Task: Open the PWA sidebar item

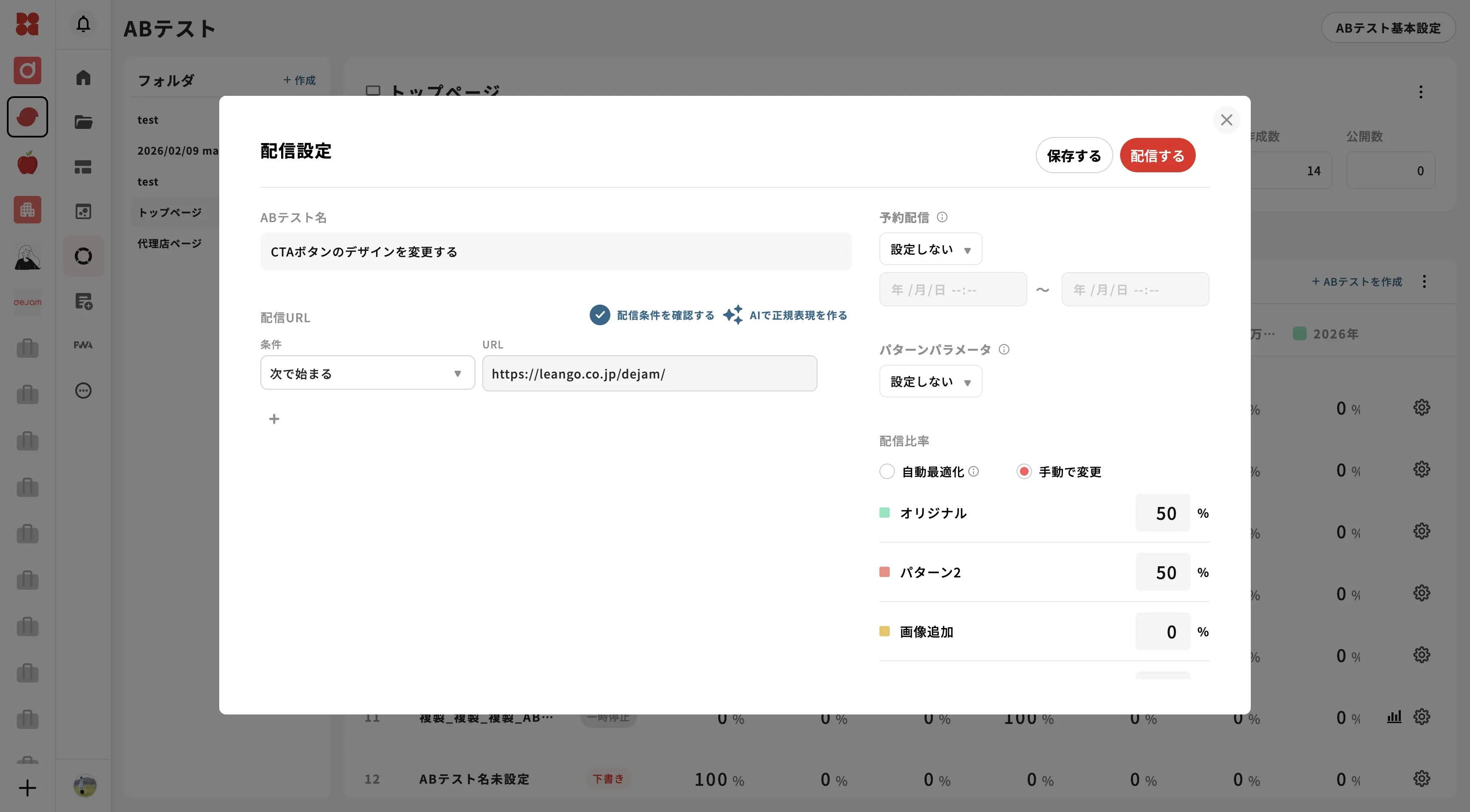Action: tap(83, 345)
